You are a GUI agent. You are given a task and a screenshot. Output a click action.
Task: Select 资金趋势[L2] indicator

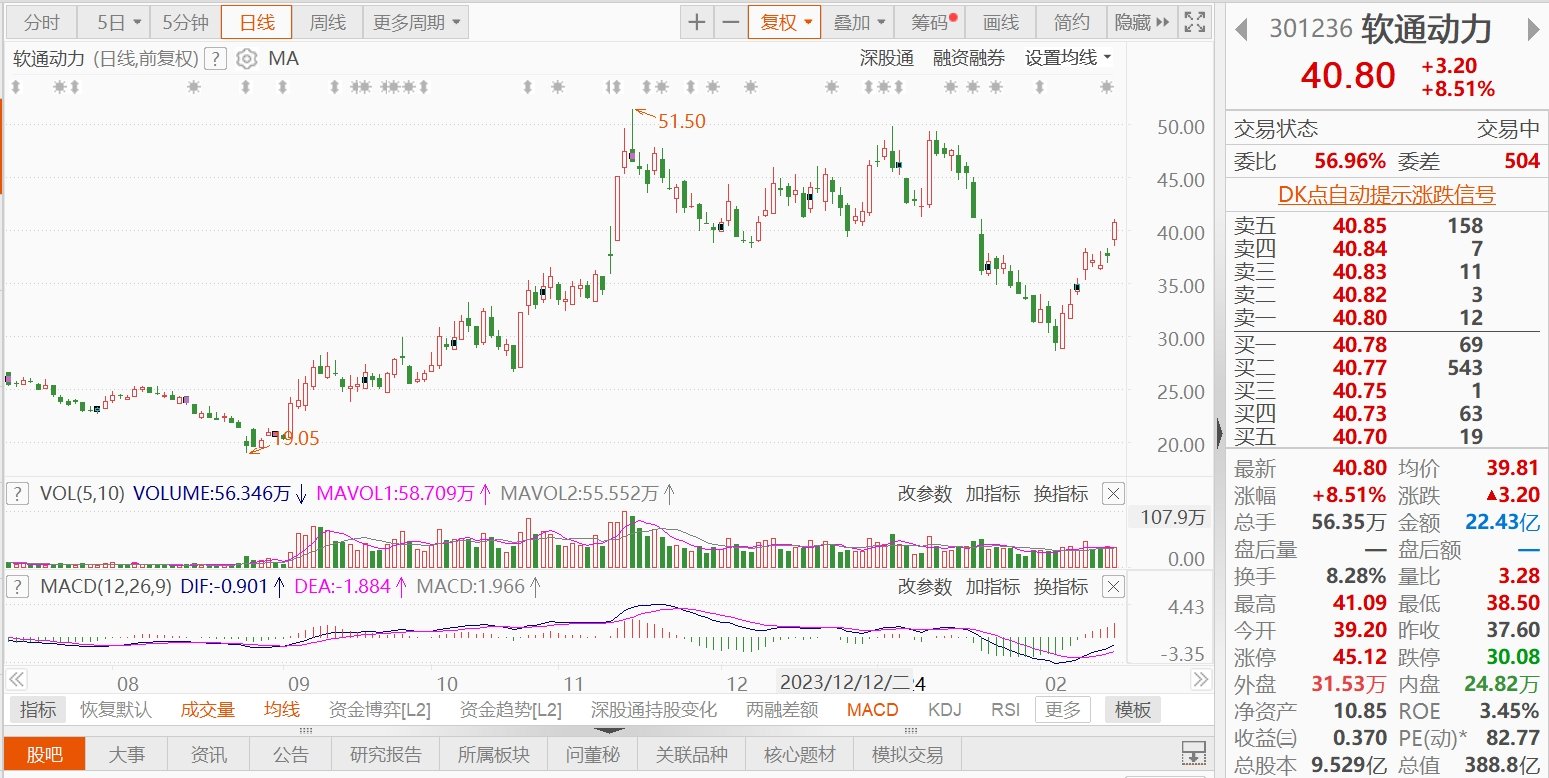(511, 710)
